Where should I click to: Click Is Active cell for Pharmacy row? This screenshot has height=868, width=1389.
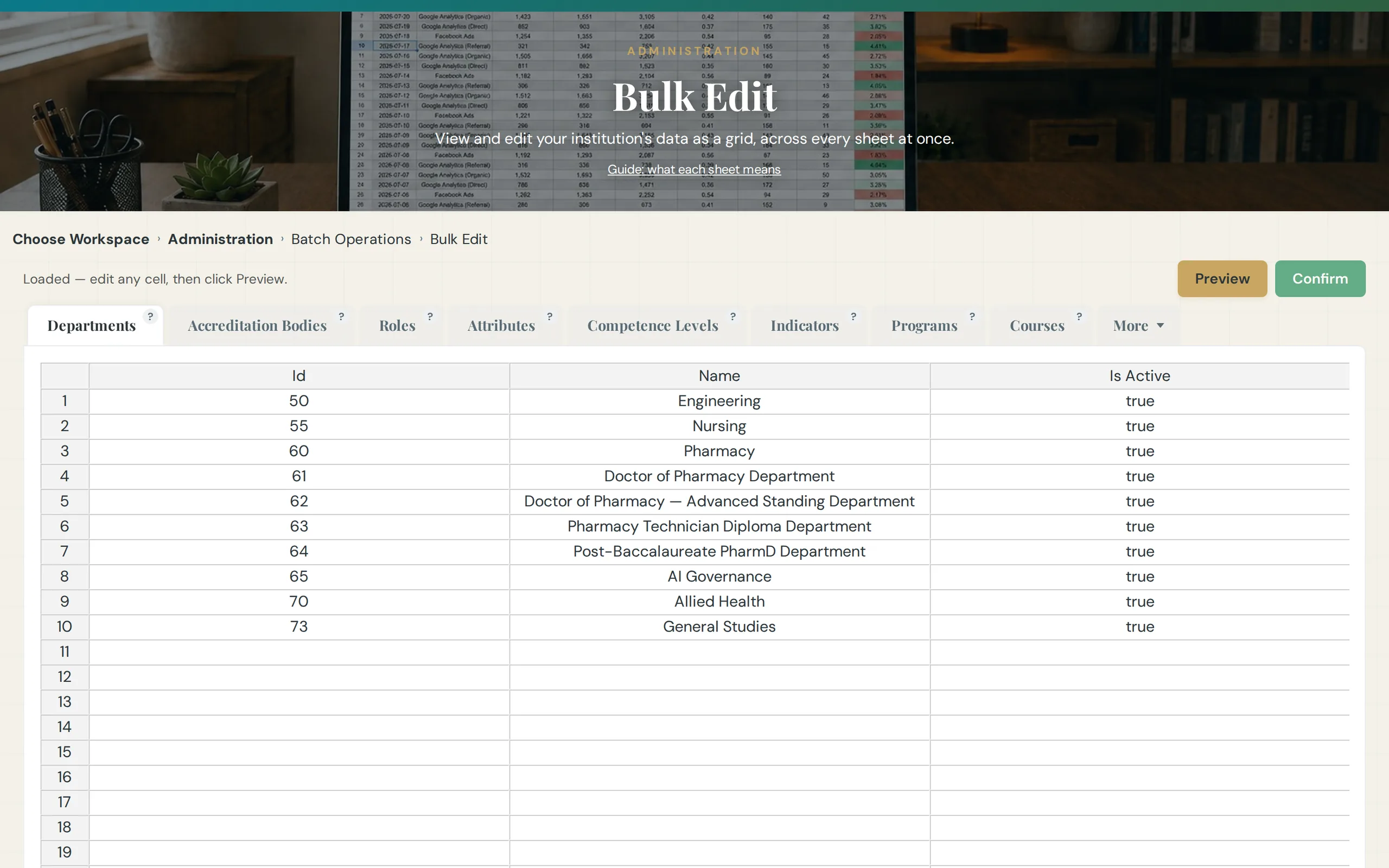[1139, 451]
